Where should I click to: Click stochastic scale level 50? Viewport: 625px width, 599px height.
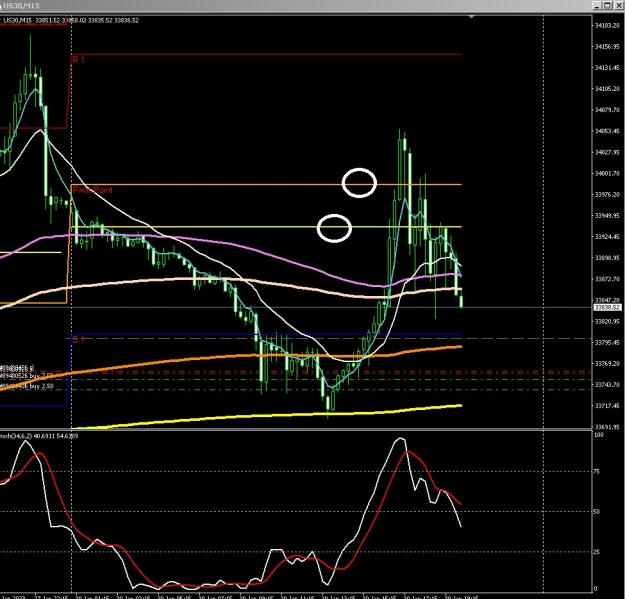tap(597, 511)
